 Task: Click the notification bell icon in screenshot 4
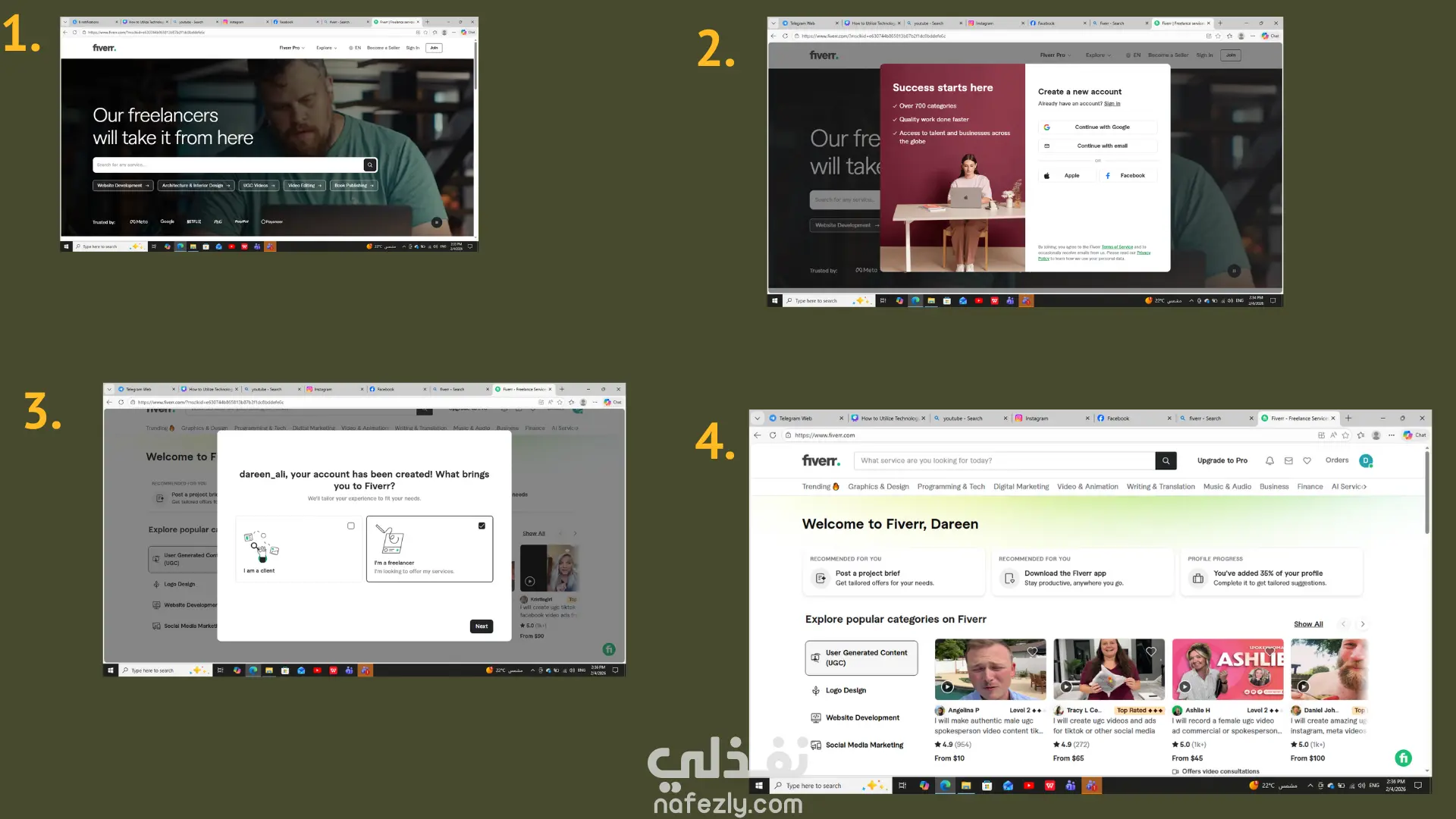coord(1269,461)
